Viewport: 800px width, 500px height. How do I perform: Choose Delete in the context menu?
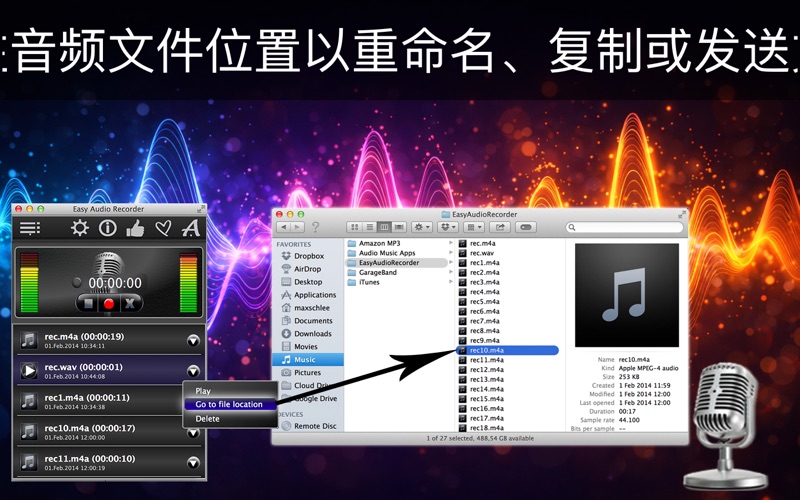pos(208,418)
